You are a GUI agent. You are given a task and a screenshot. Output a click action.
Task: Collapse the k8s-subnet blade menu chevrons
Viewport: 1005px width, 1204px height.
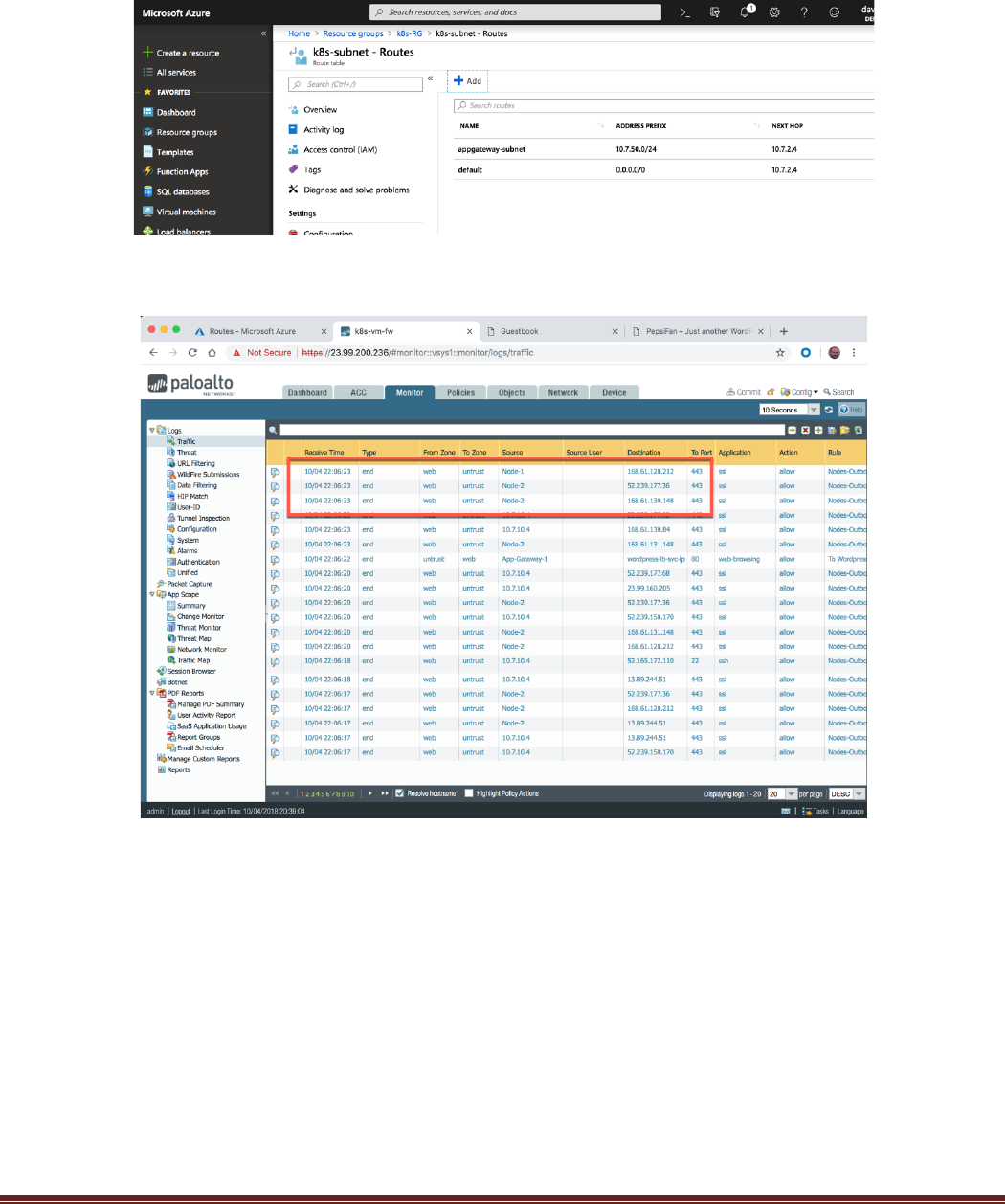click(431, 78)
